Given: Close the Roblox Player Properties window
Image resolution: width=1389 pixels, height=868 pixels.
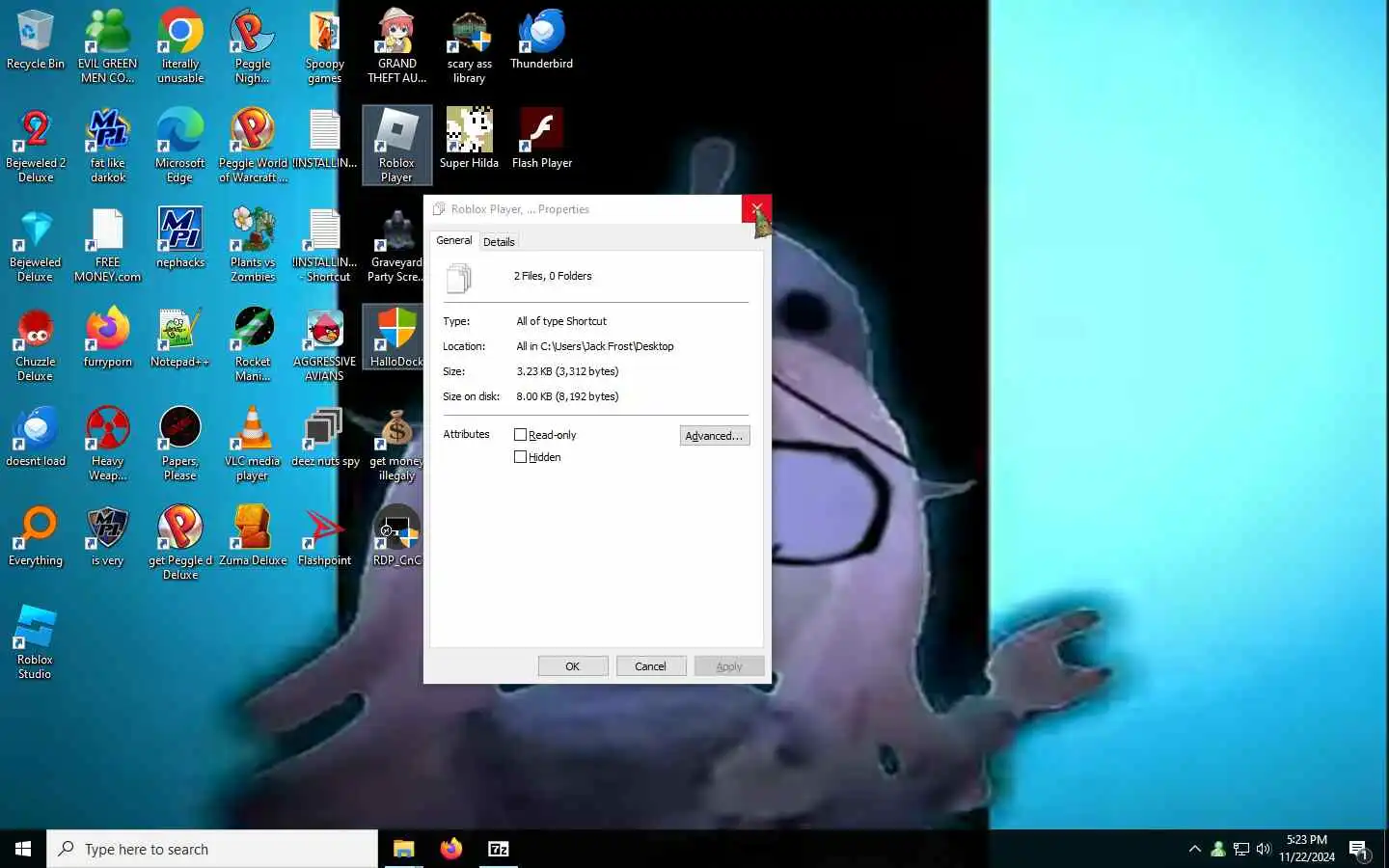Looking at the screenshot, I should [x=756, y=208].
